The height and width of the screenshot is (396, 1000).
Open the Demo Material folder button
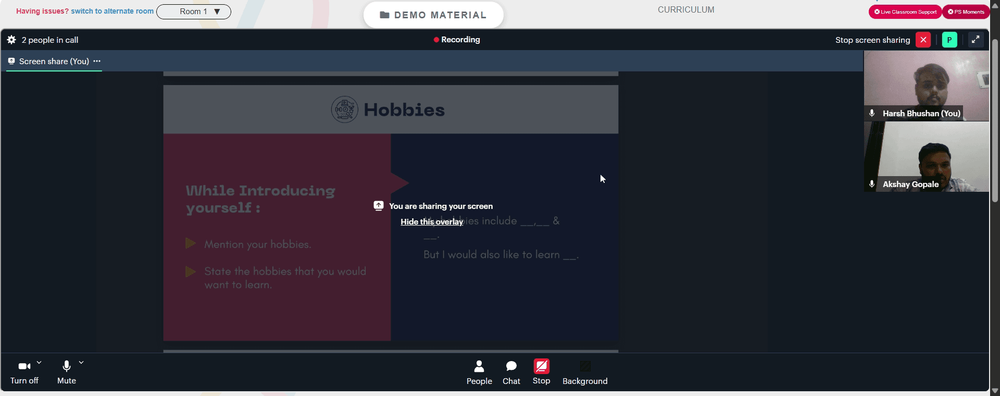pyautogui.click(x=433, y=15)
